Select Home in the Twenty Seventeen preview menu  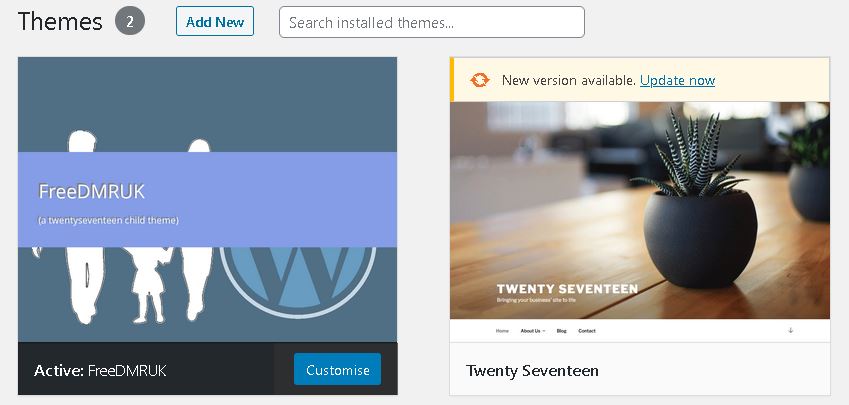[x=502, y=331]
